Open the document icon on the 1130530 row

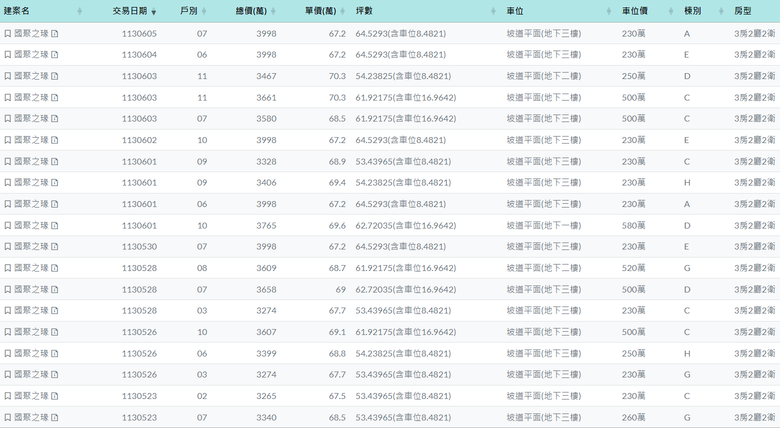tap(55, 247)
